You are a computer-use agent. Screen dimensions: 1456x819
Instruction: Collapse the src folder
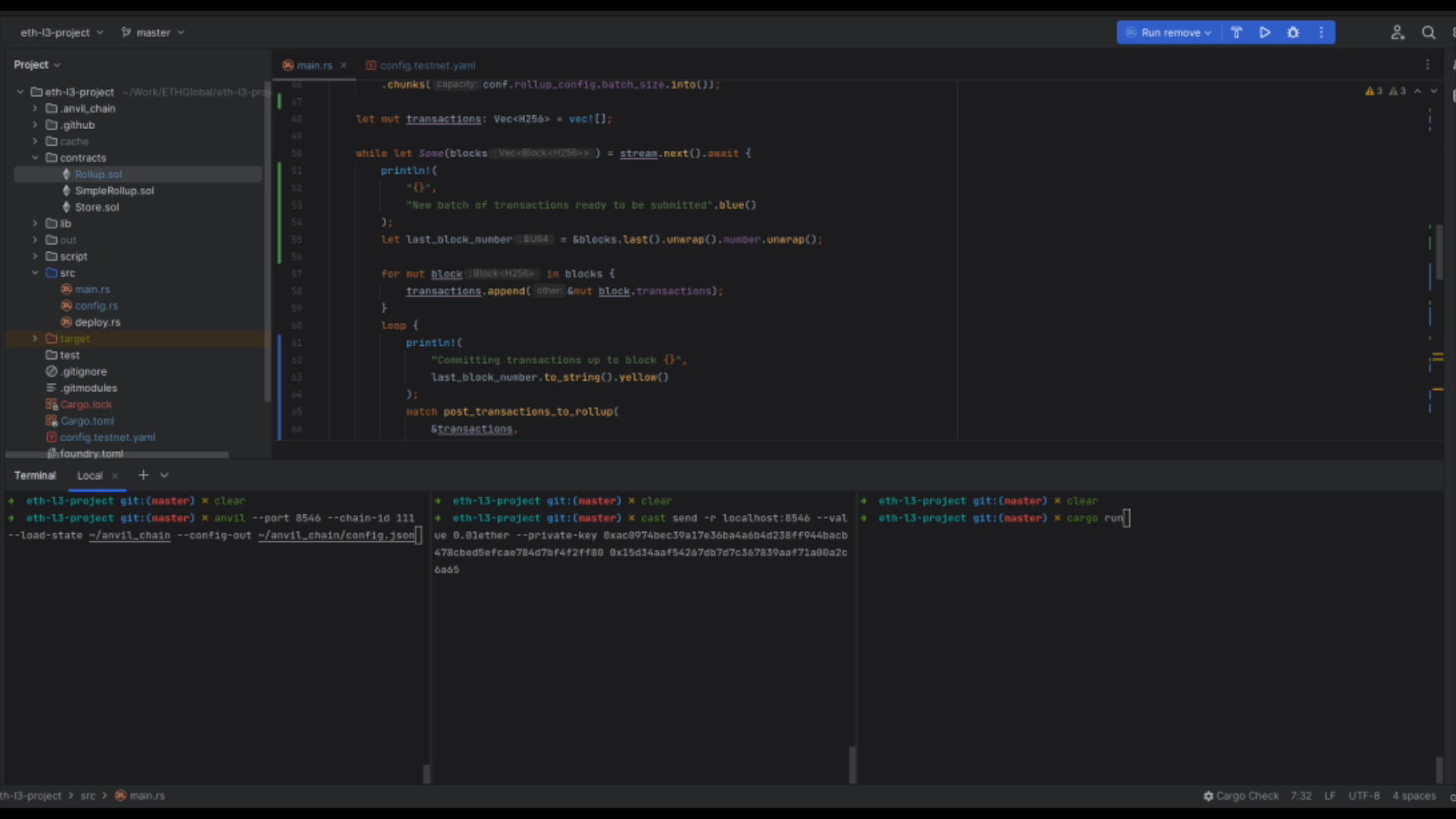click(x=35, y=273)
